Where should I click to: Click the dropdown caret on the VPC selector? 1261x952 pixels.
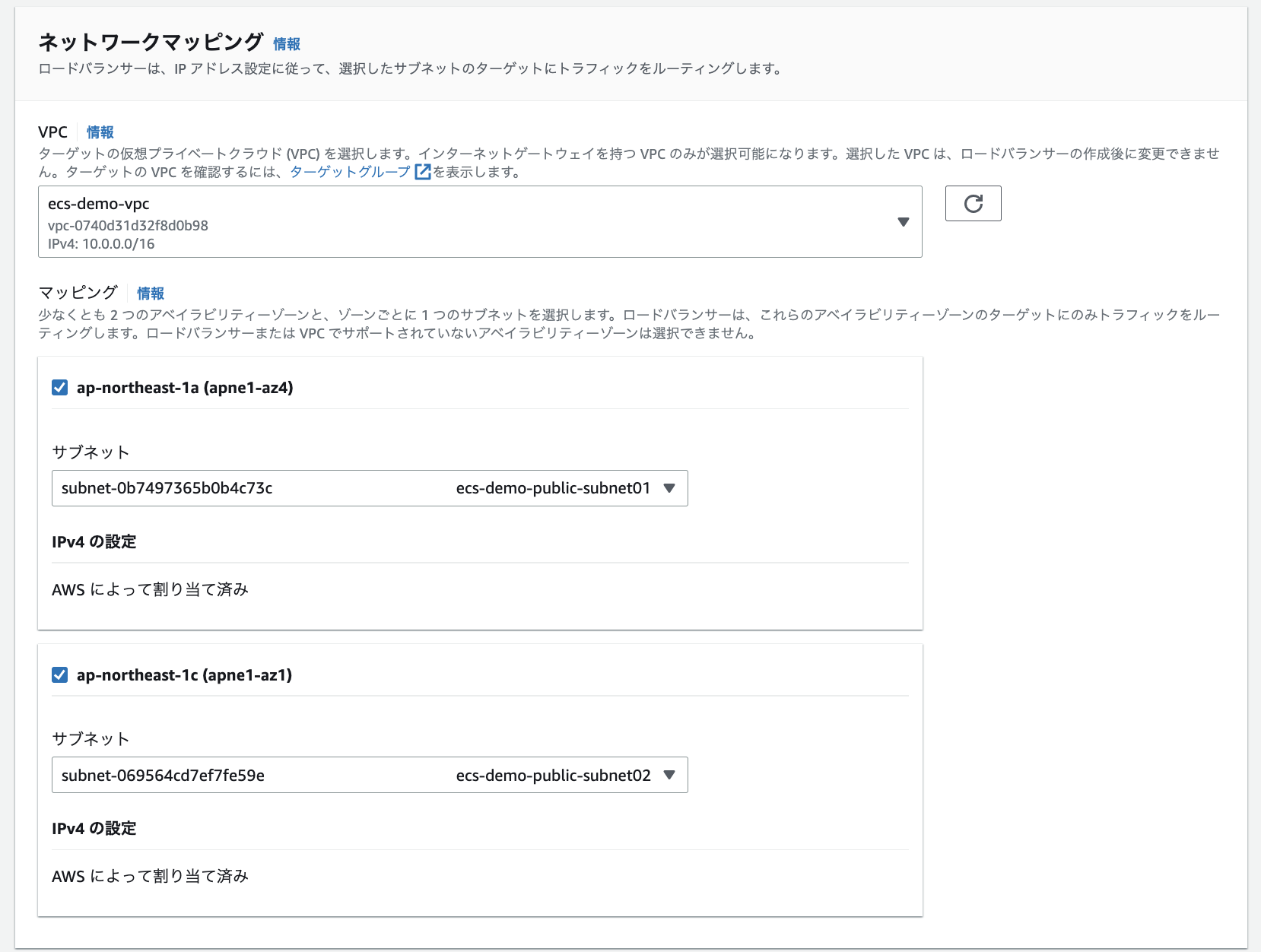pos(904,221)
